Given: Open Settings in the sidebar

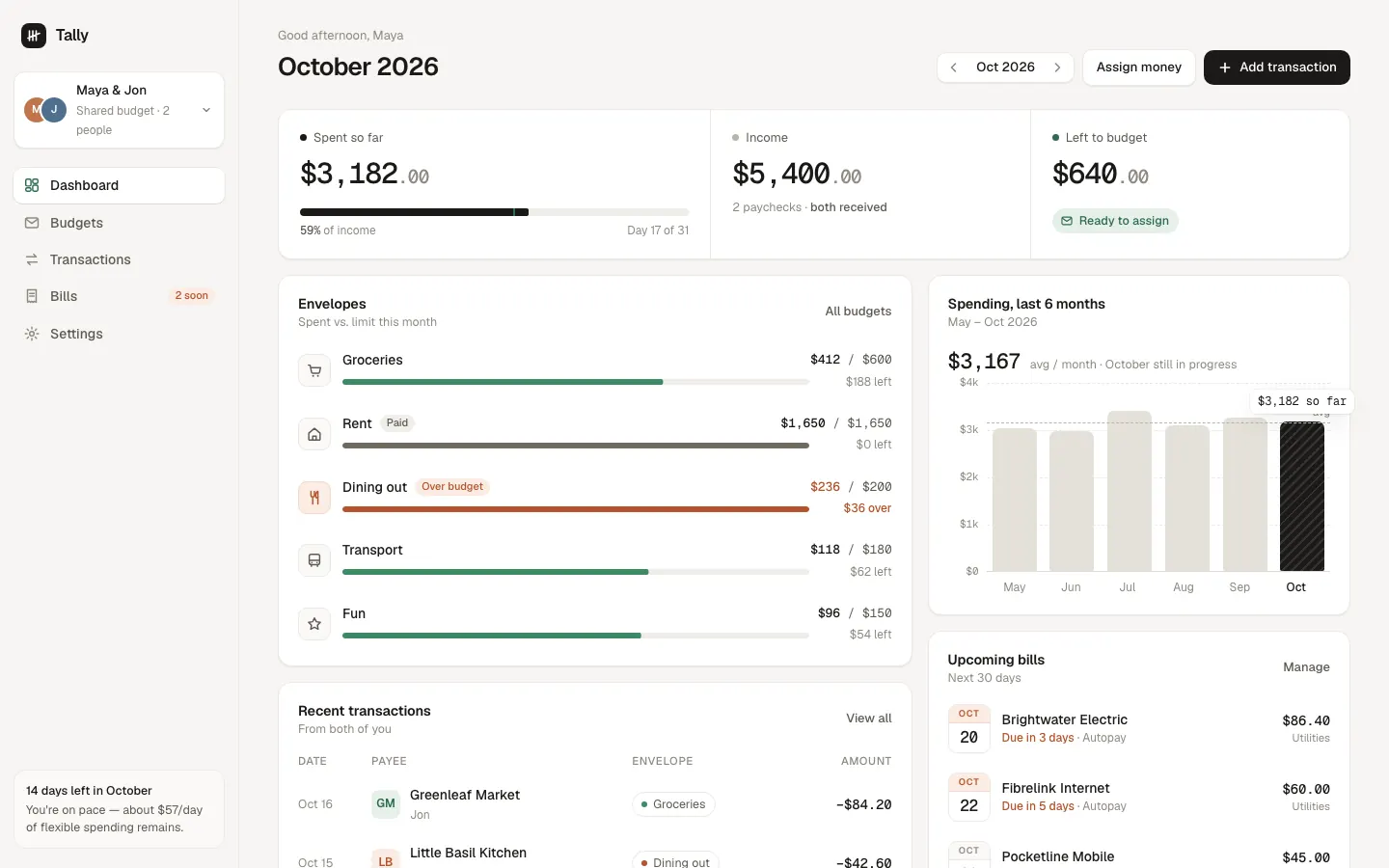Looking at the screenshot, I should pos(120,334).
